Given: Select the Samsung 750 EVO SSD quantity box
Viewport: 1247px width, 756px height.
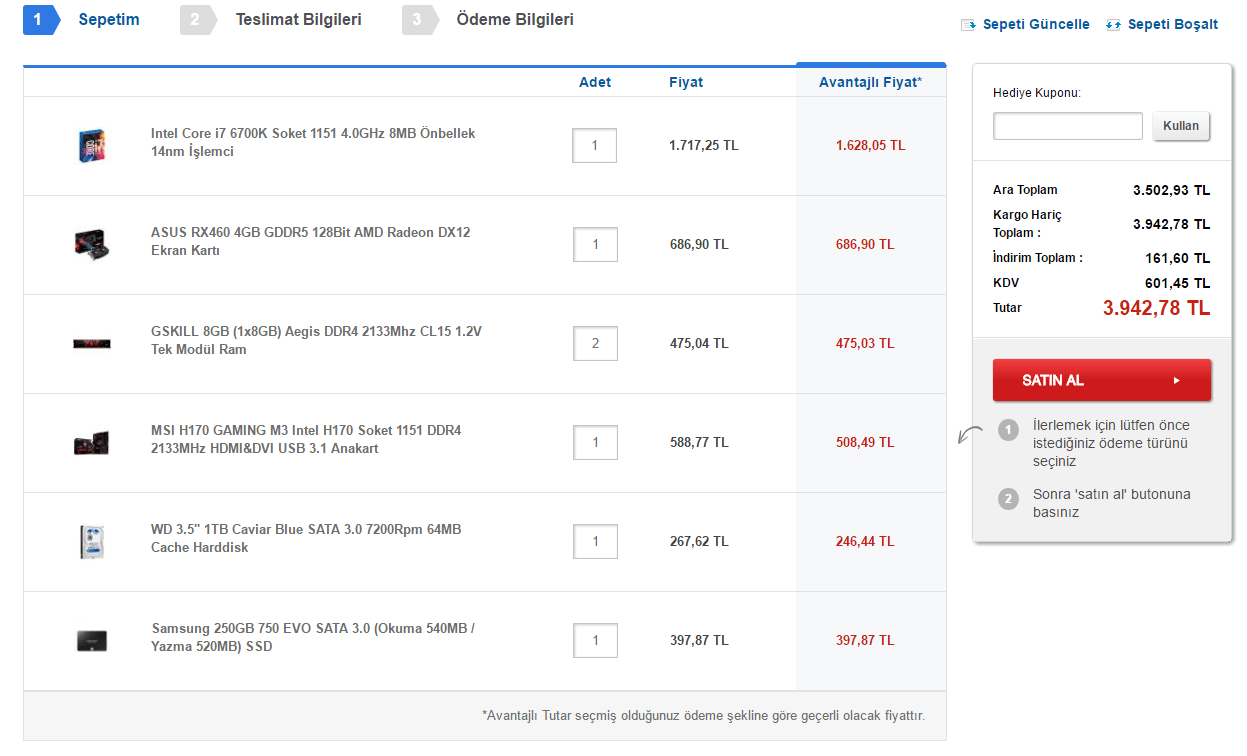Looking at the screenshot, I should pyautogui.click(x=595, y=641).
